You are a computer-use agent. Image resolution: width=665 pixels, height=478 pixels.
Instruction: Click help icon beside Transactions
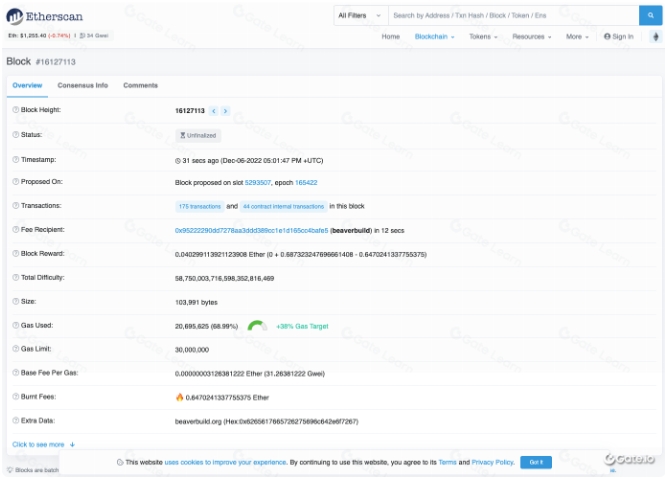pos(16,205)
